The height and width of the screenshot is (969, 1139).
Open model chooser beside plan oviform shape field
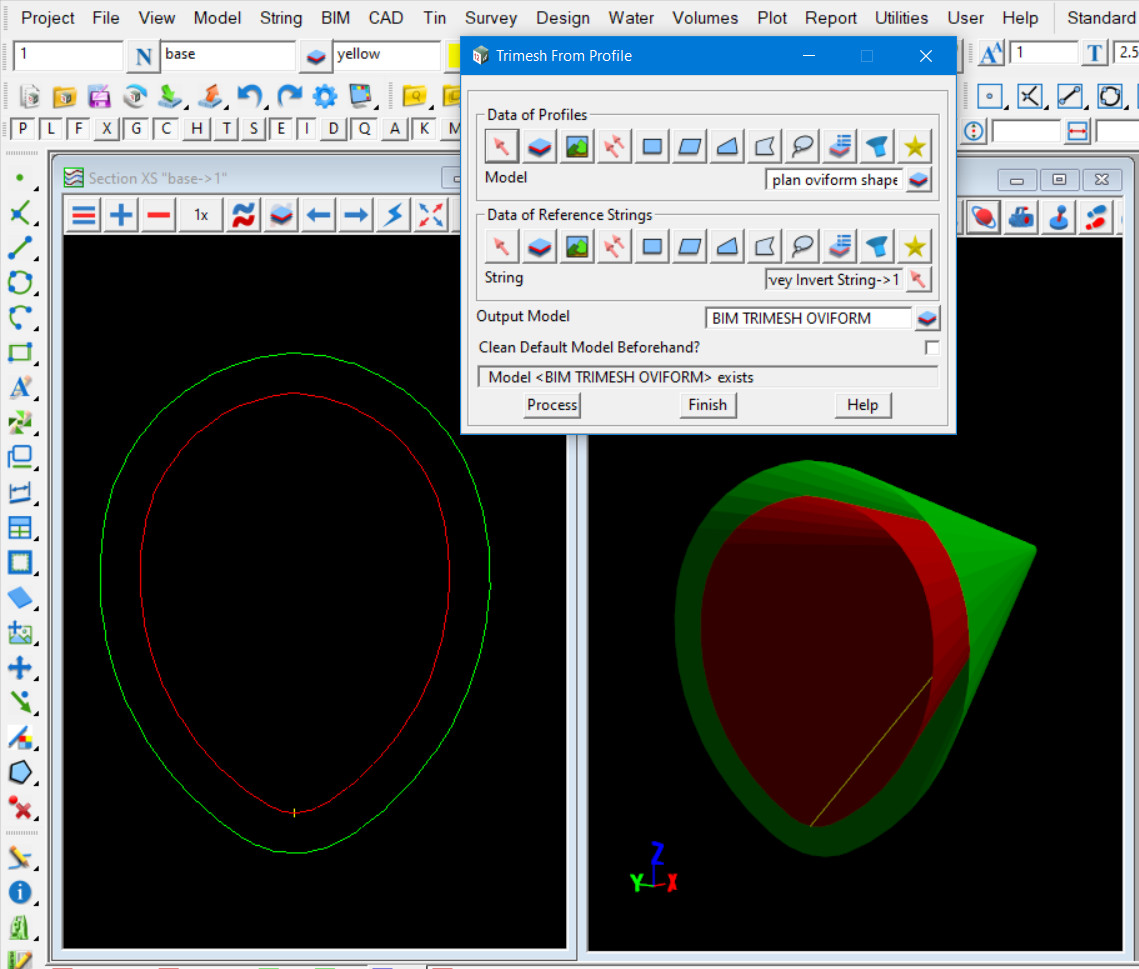[x=921, y=180]
